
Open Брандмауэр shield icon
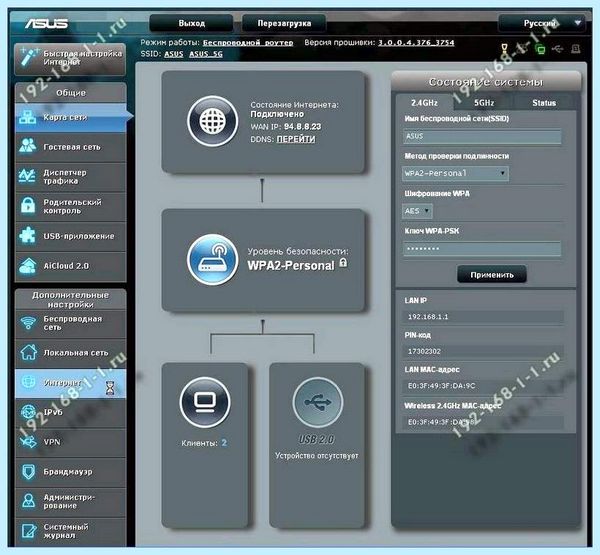click(x=29, y=472)
